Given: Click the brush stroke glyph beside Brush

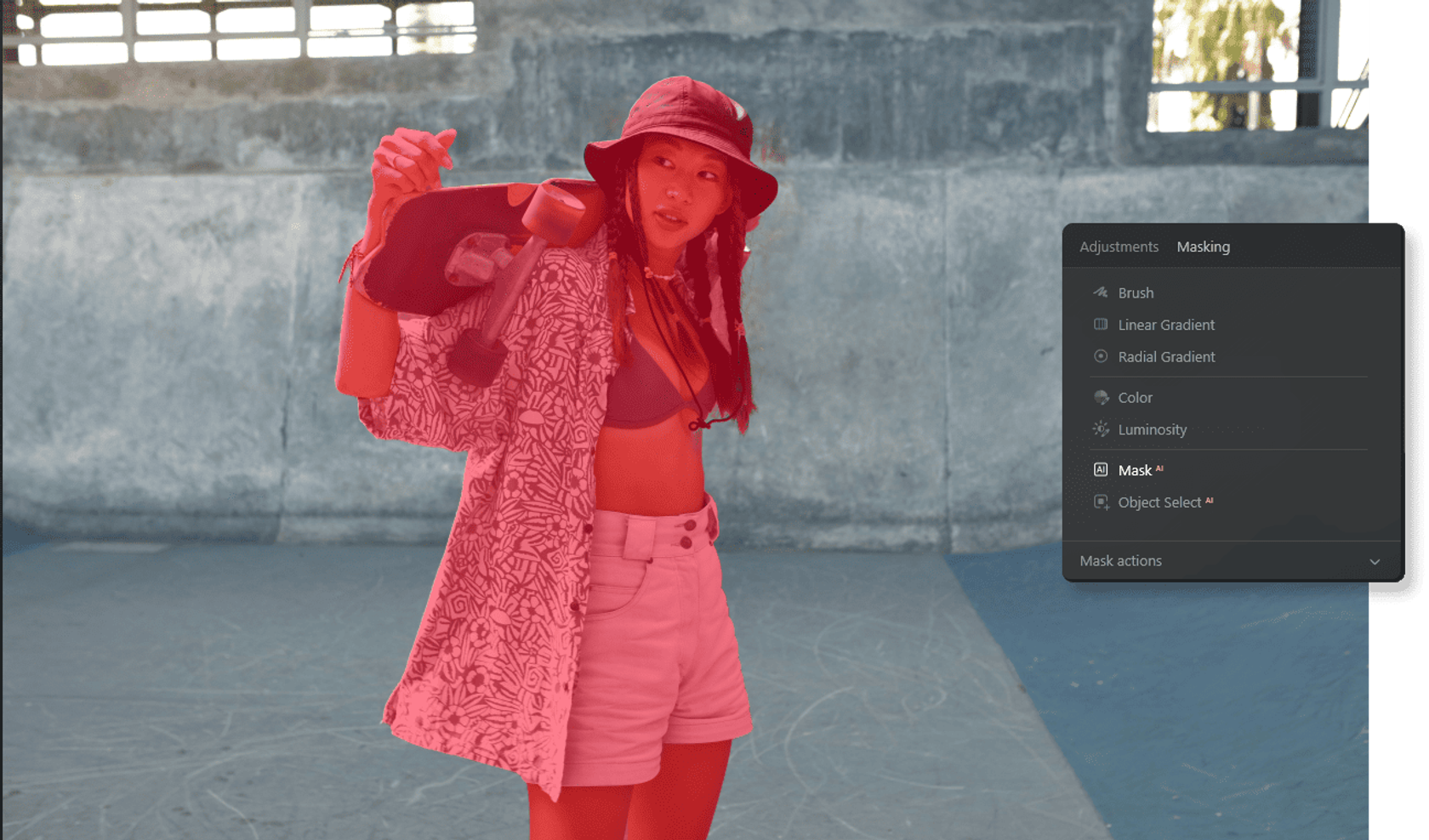Looking at the screenshot, I should coord(1102,292).
